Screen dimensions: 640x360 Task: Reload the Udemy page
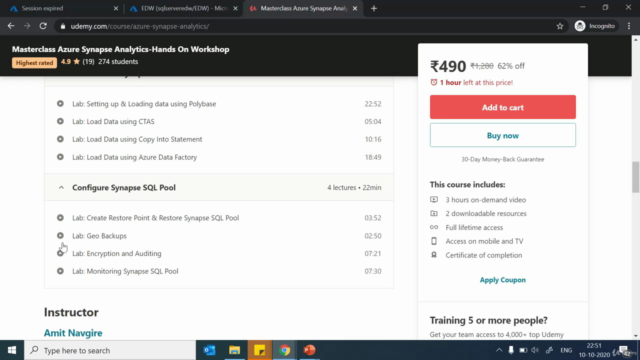43,26
